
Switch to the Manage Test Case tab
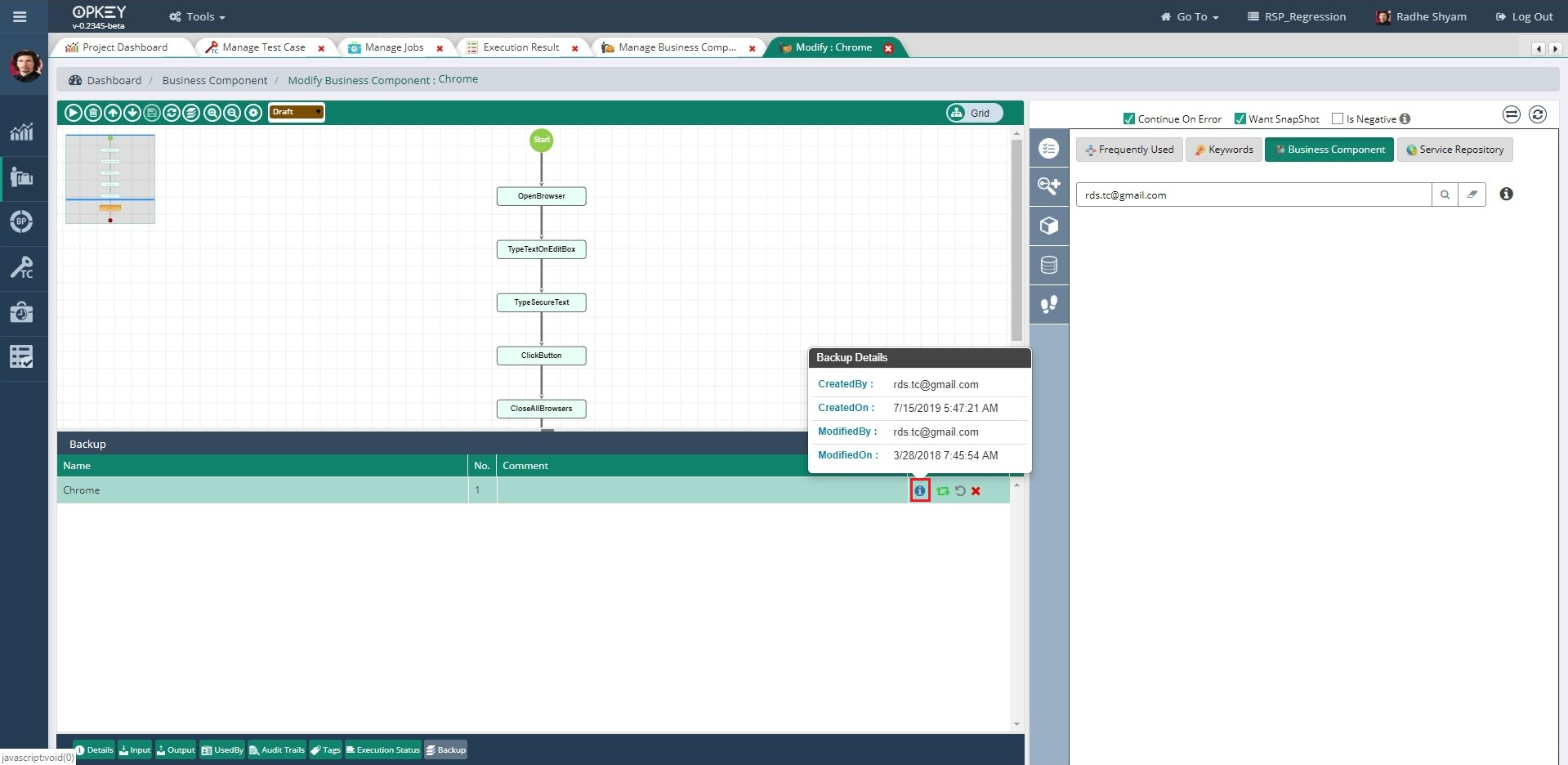tap(264, 47)
